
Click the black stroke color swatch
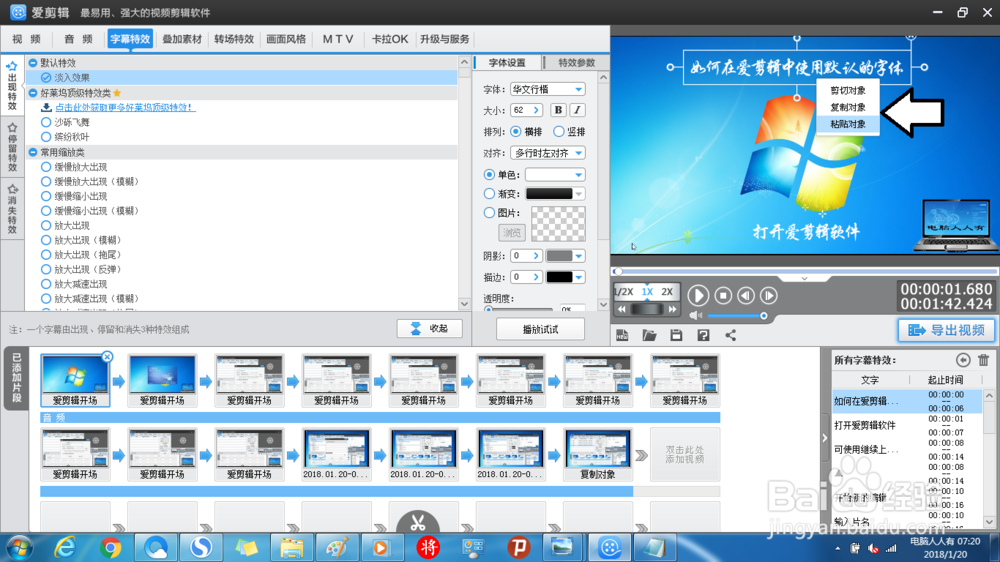[x=559, y=277]
